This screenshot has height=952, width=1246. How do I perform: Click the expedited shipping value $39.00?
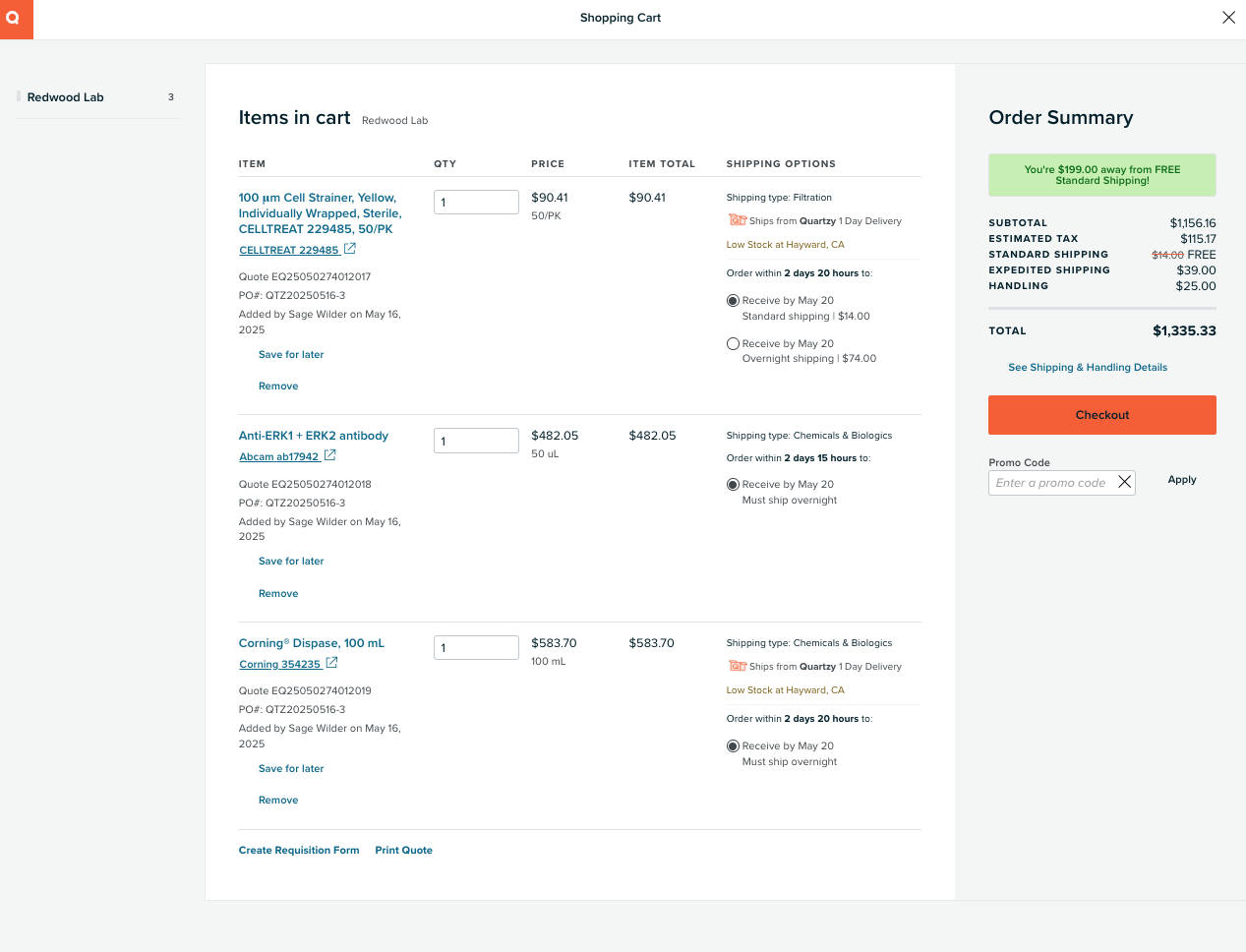(1196, 270)
